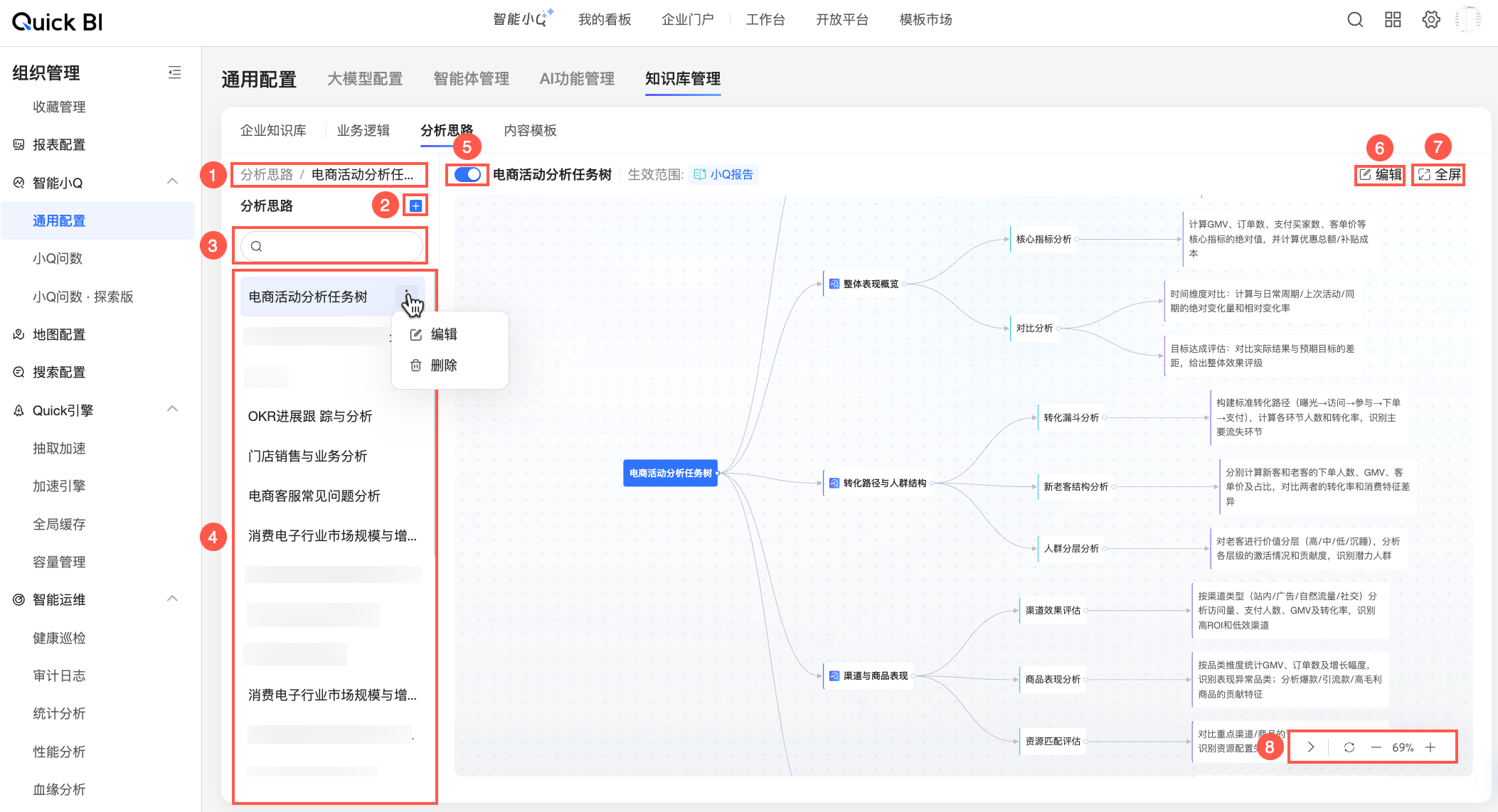This screenshot has width=1498, height=812.
Task: Choose 编辑 in the popup context menu
Action: tap(442, 334)
